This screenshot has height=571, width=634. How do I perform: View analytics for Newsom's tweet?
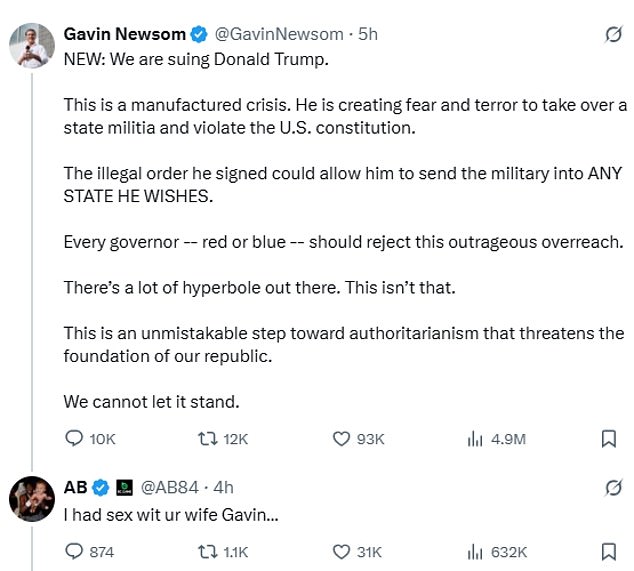pyautogui.click(x=477, y=438)
